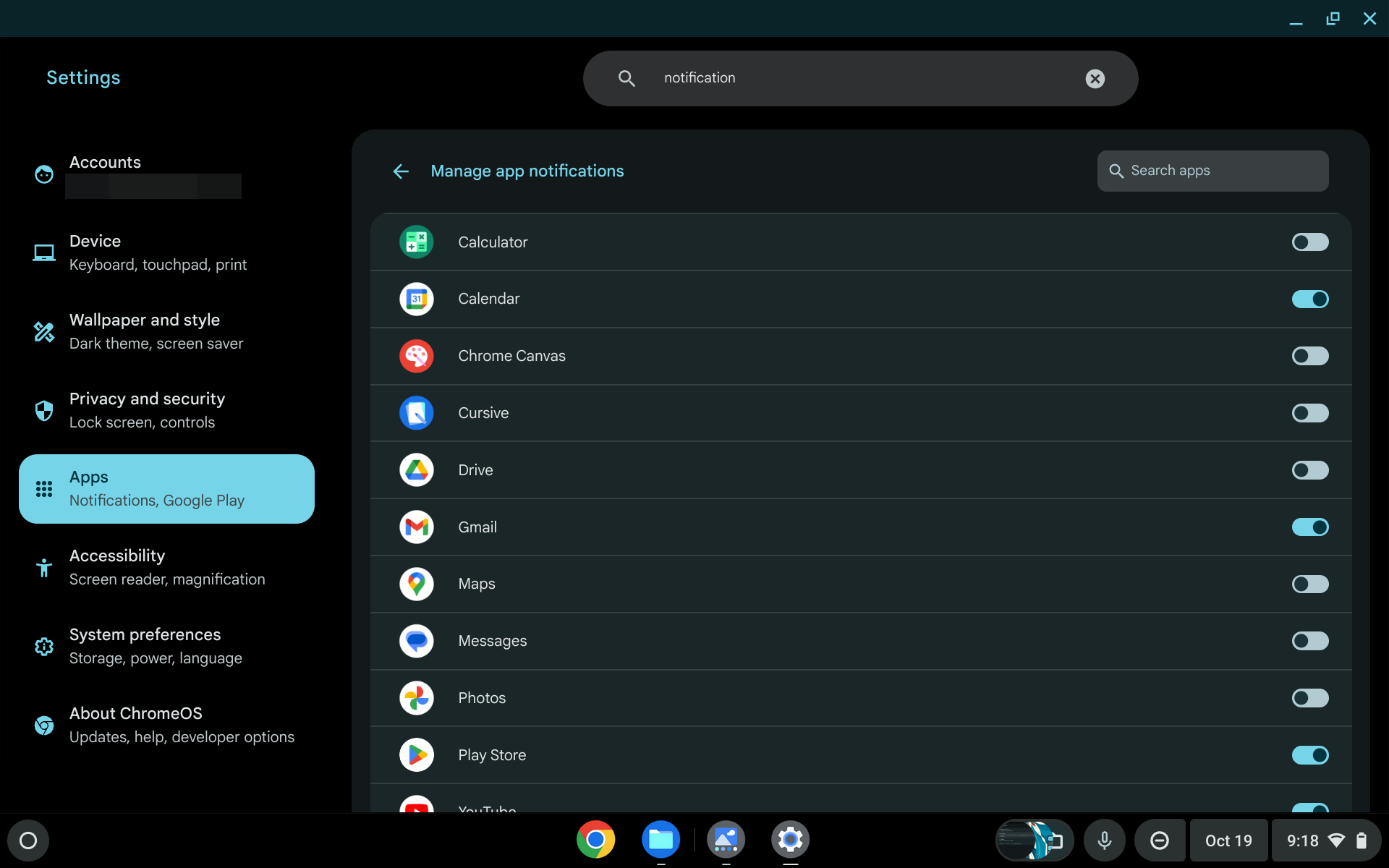Select the Apps section in the sidebar
The width and height of the screenshot is (1389, 868).
[166, 489]
